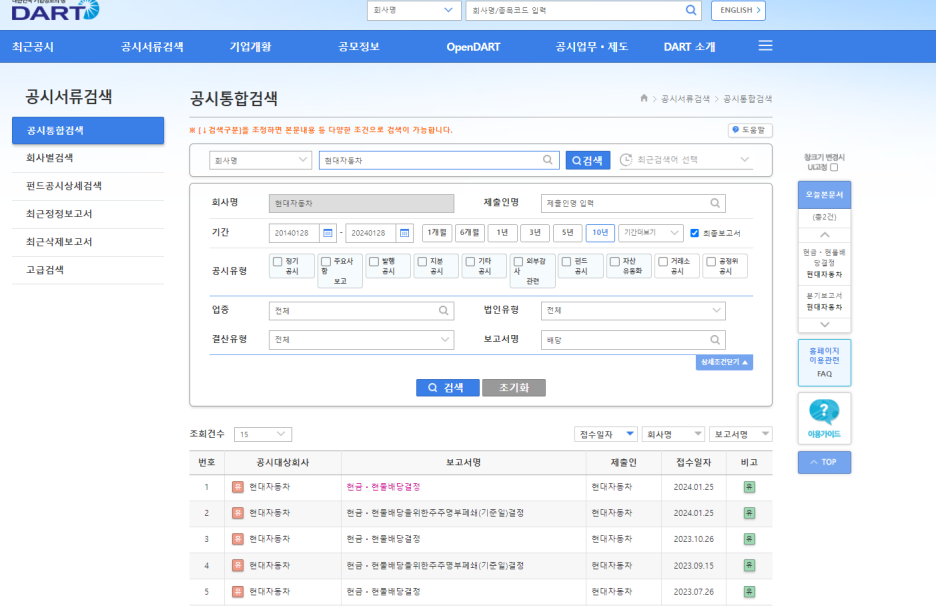936x606 pixels.
Task: Toggle the 창크기 변경시 UI고정 checkbox
Action: 835,167
